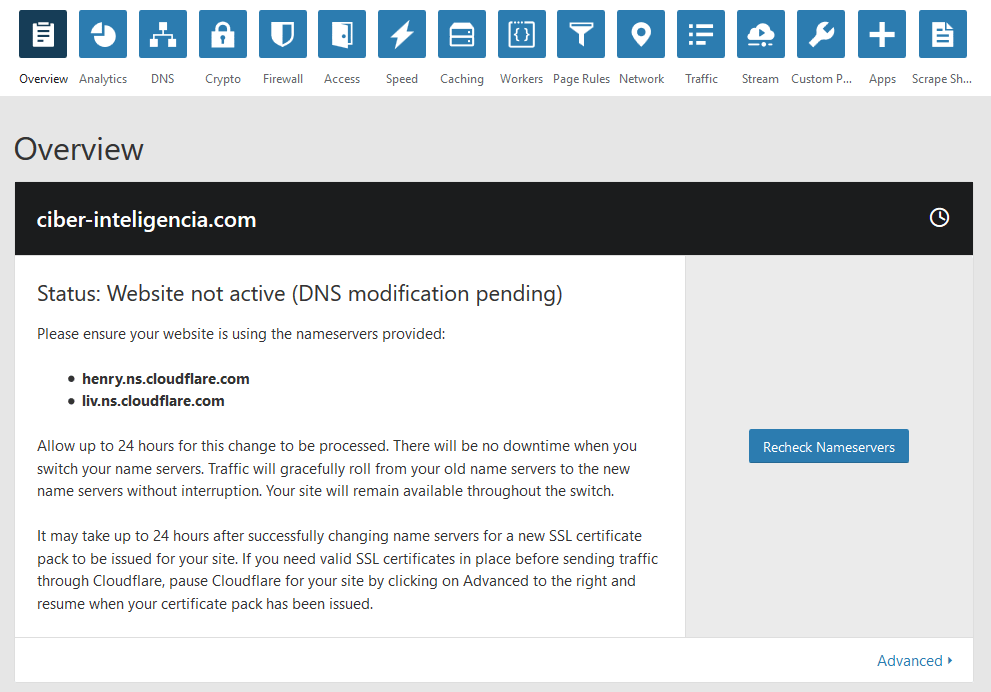Open the Caching drive icon
This screenshot has width=991, height=692.
click(x=462, y=34)
